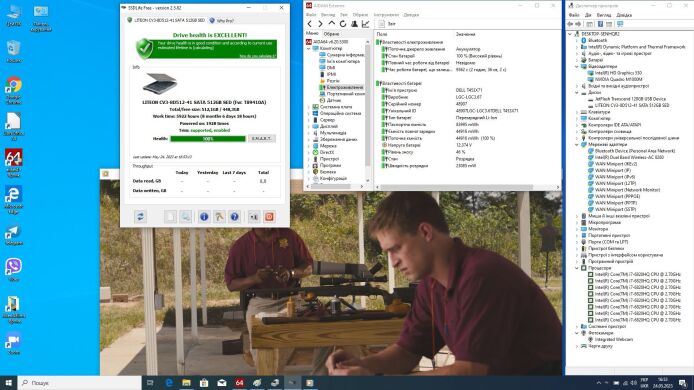Expand the Дисплей node in AIDA64 tree
This screenshot has height=390, width=694.
click(x=309, y=126)
